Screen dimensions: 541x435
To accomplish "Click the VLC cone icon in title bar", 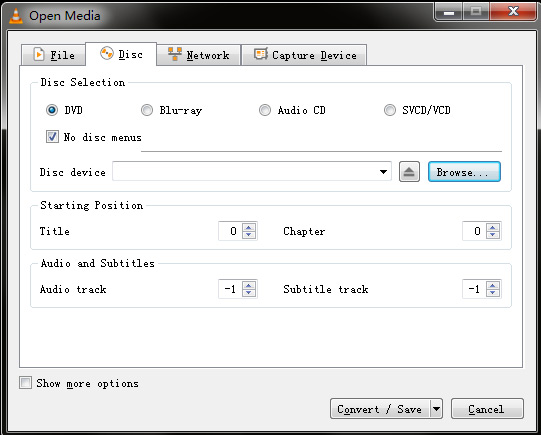I will [x=16, y=16].
